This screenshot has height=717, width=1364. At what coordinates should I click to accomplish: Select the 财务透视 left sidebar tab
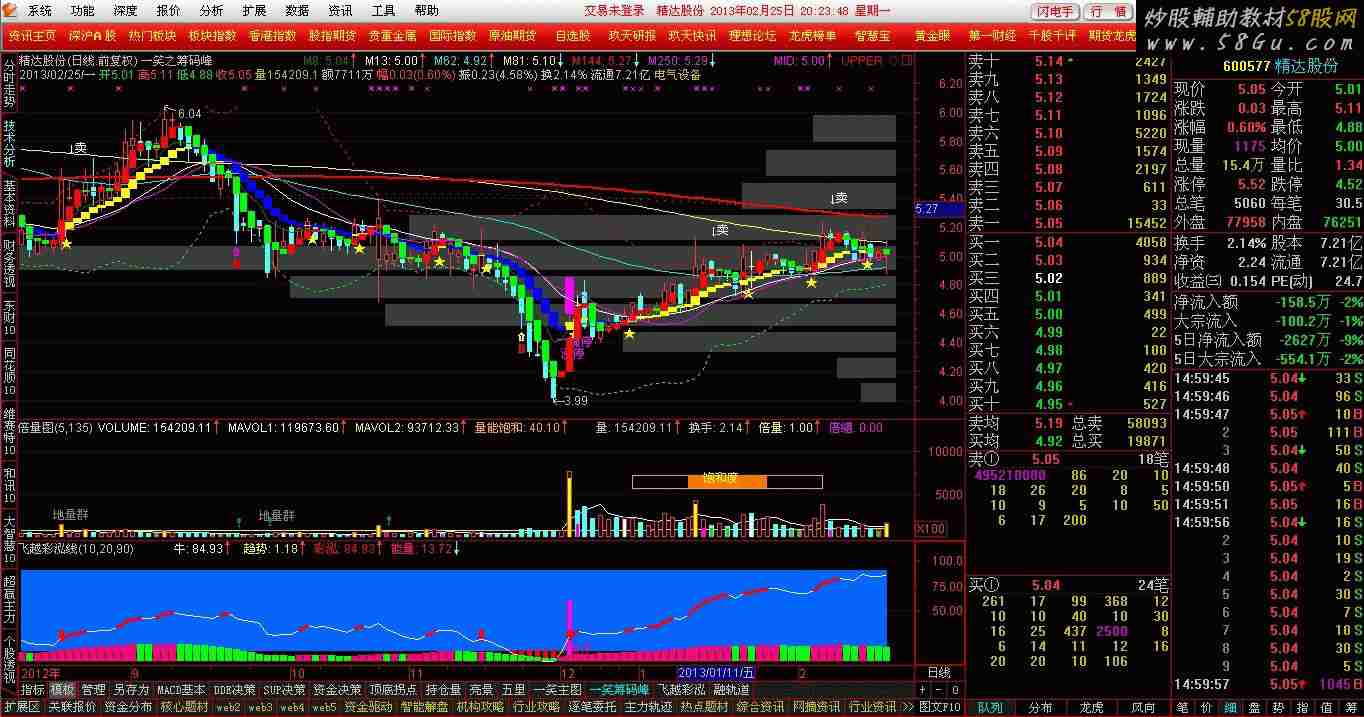click(9, 264)
